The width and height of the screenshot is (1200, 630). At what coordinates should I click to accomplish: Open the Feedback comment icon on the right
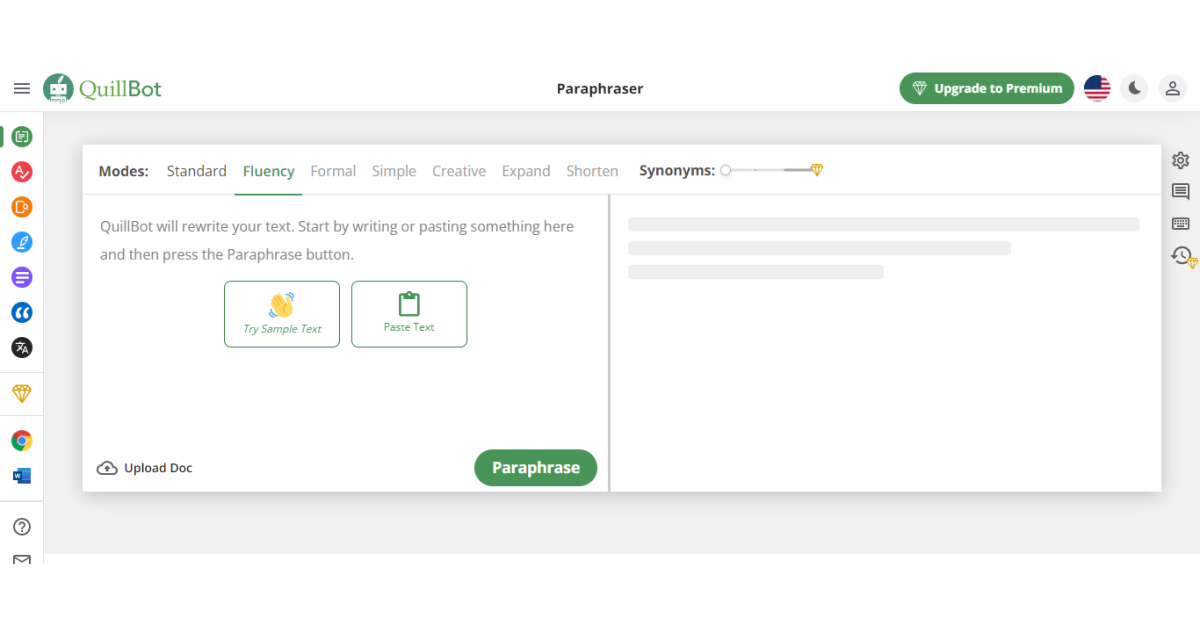coord(1181,192)
